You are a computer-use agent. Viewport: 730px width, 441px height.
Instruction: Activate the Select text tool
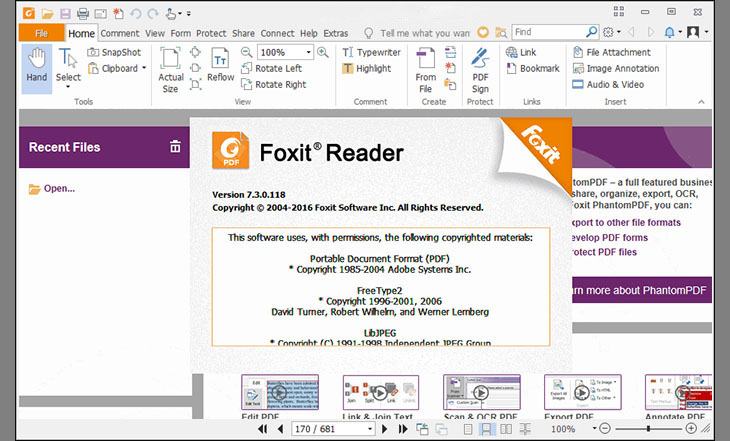tap(68, 66)
